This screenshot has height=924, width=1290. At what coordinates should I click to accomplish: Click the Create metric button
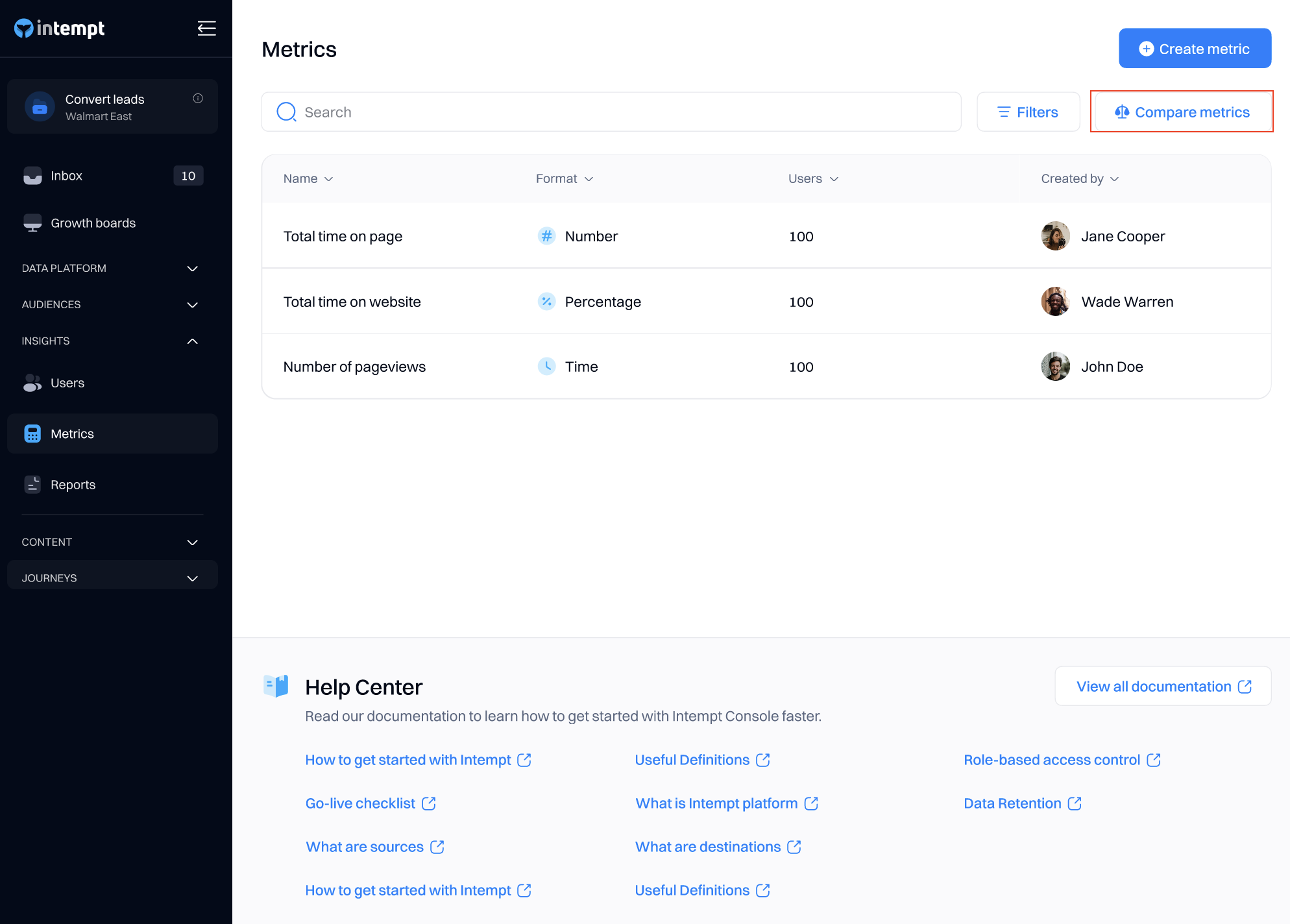(x=1194, y=49)
